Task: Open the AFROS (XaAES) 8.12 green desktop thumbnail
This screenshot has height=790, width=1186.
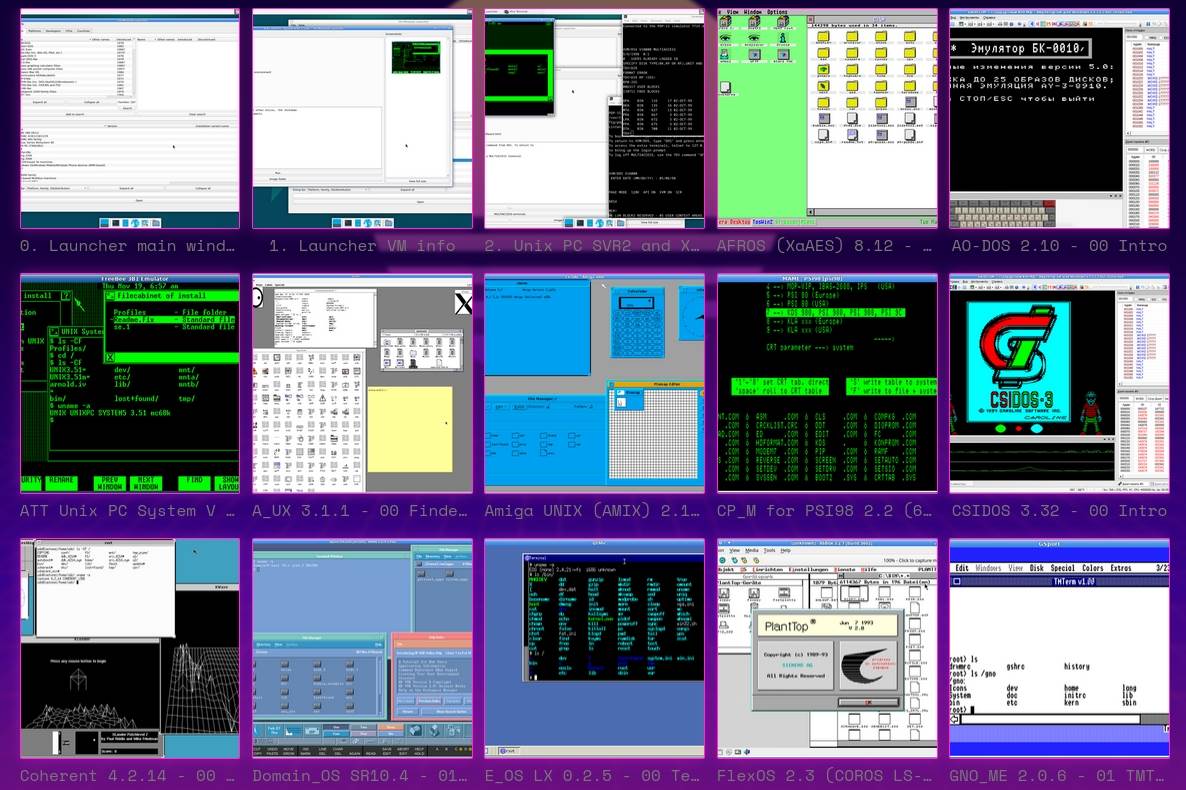Action: point(827,119)
